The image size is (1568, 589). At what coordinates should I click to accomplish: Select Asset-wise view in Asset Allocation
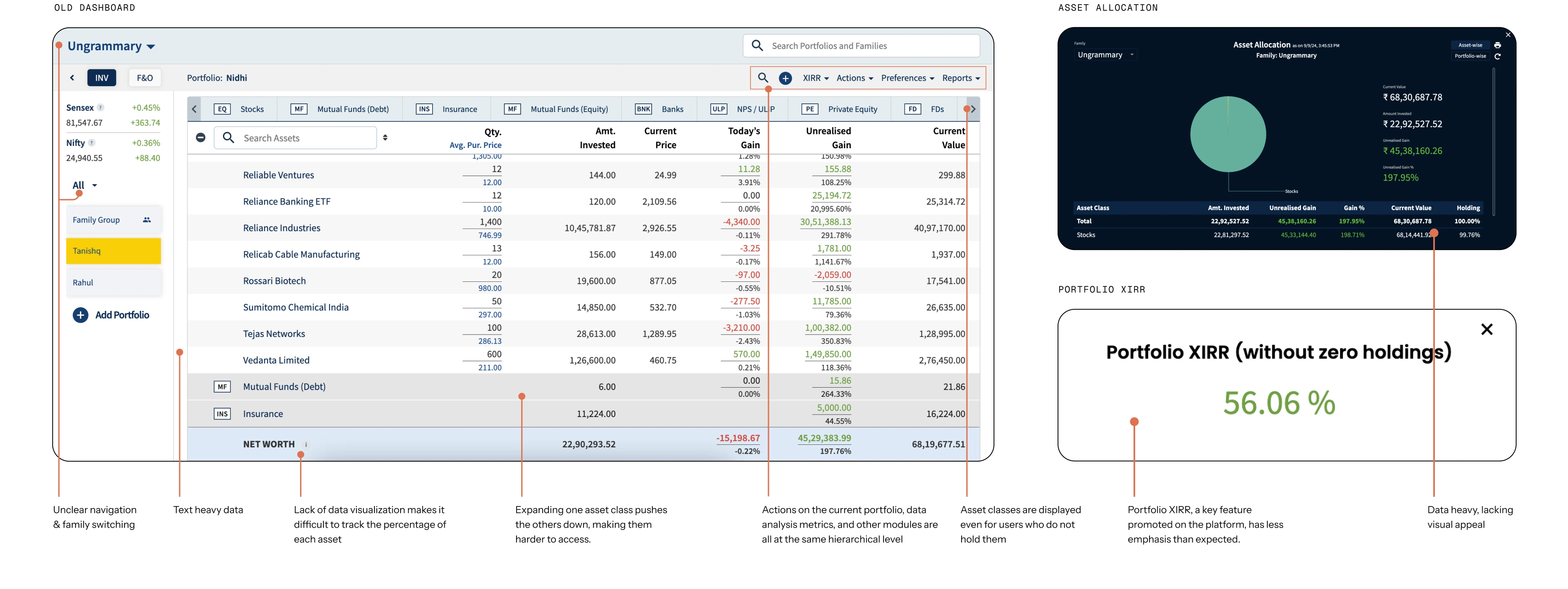coord(1470,45)
